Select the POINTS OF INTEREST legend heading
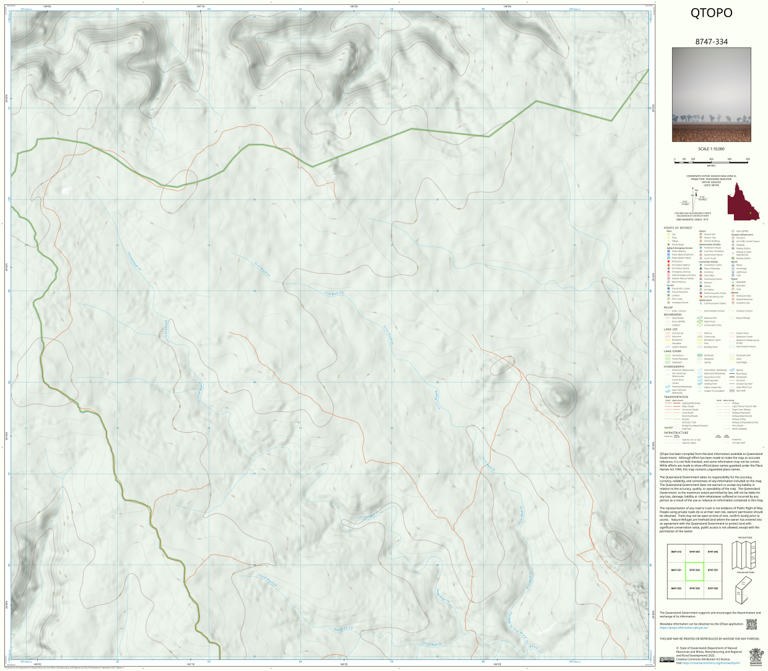The height and width of the screenshot is (671, 768). pos(678,228)
